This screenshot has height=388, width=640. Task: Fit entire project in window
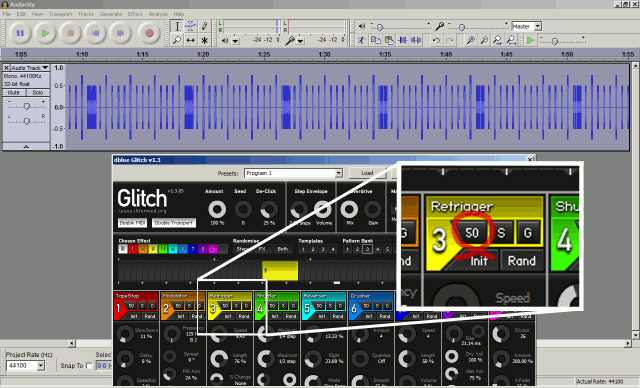point(511,40)
